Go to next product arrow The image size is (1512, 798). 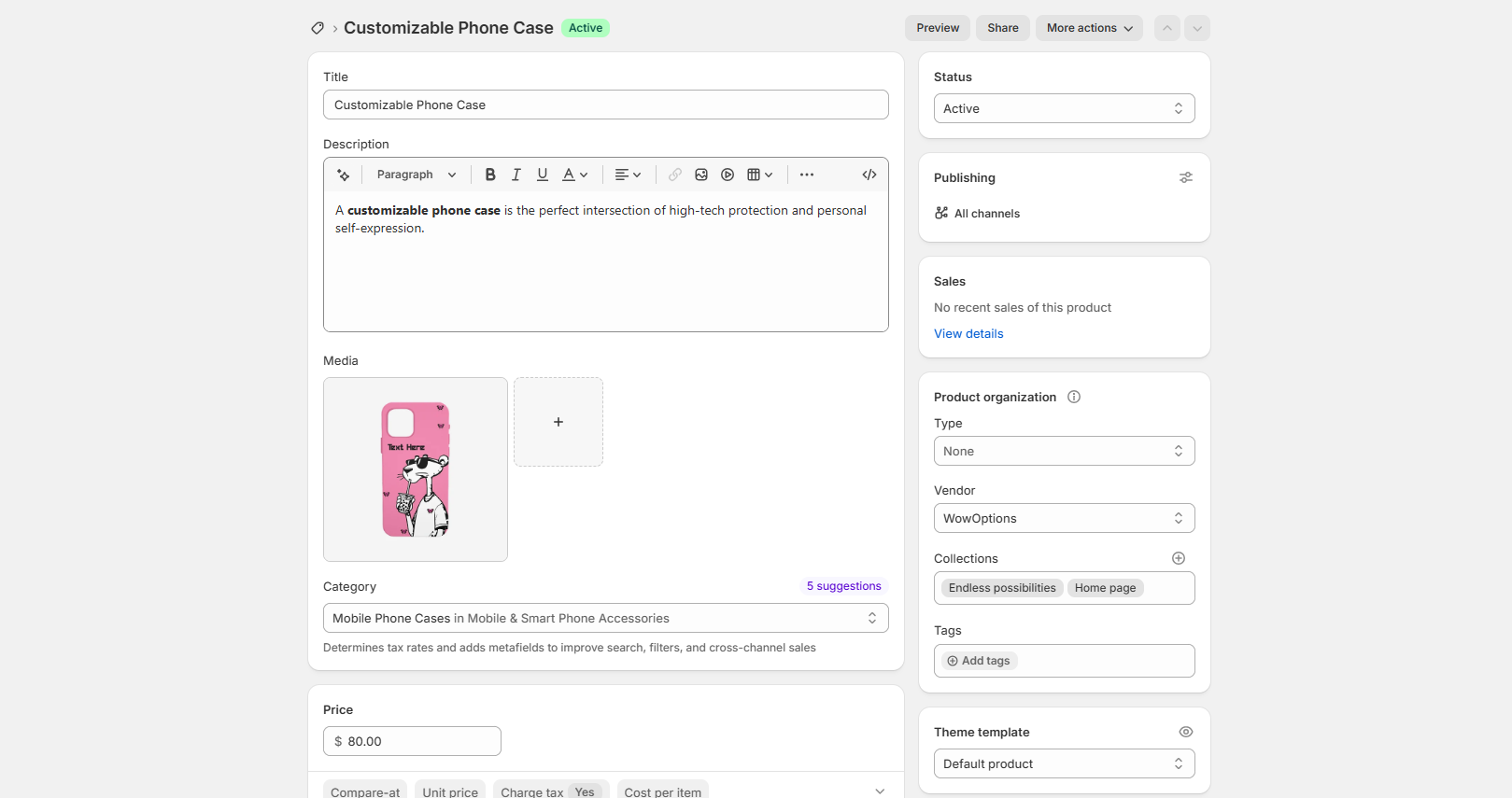[x=1197, y=28]
